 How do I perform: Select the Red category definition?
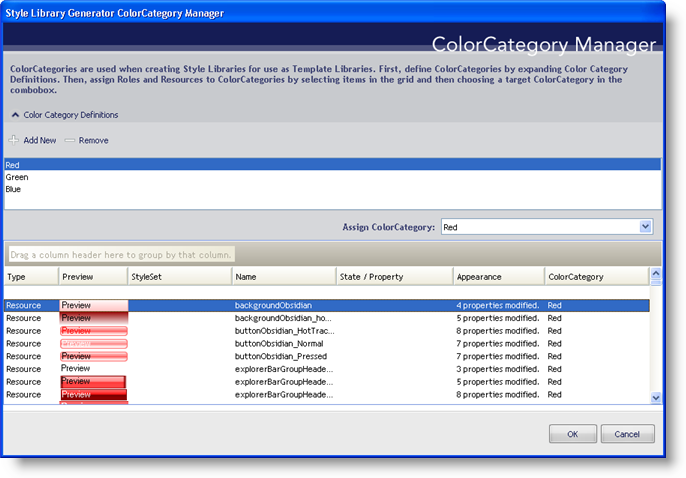[13, 165]
